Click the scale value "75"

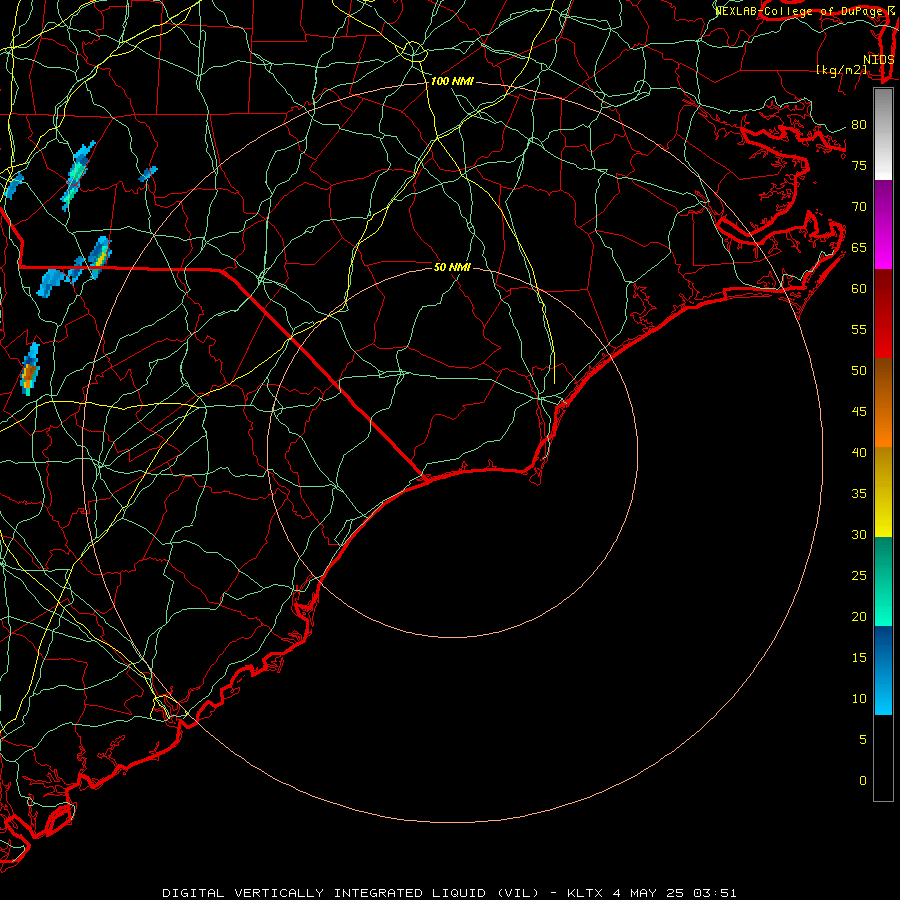point(859,165)
